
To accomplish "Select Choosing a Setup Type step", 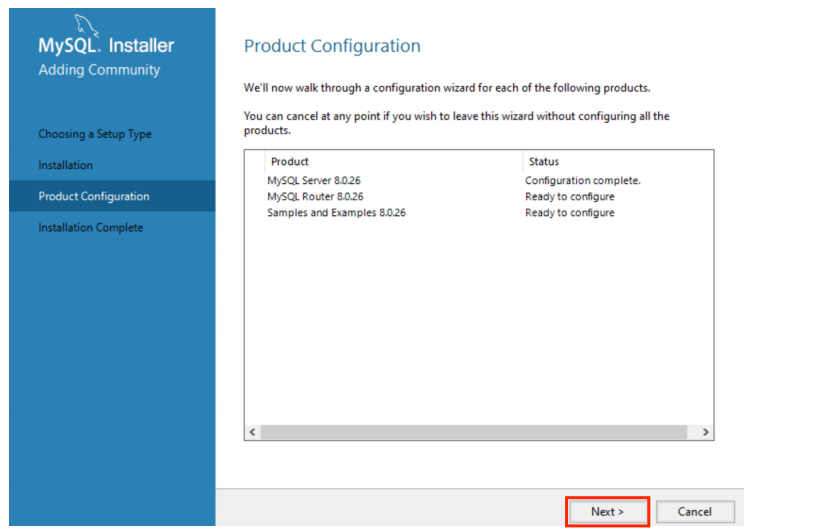I will tap(95, 134).
